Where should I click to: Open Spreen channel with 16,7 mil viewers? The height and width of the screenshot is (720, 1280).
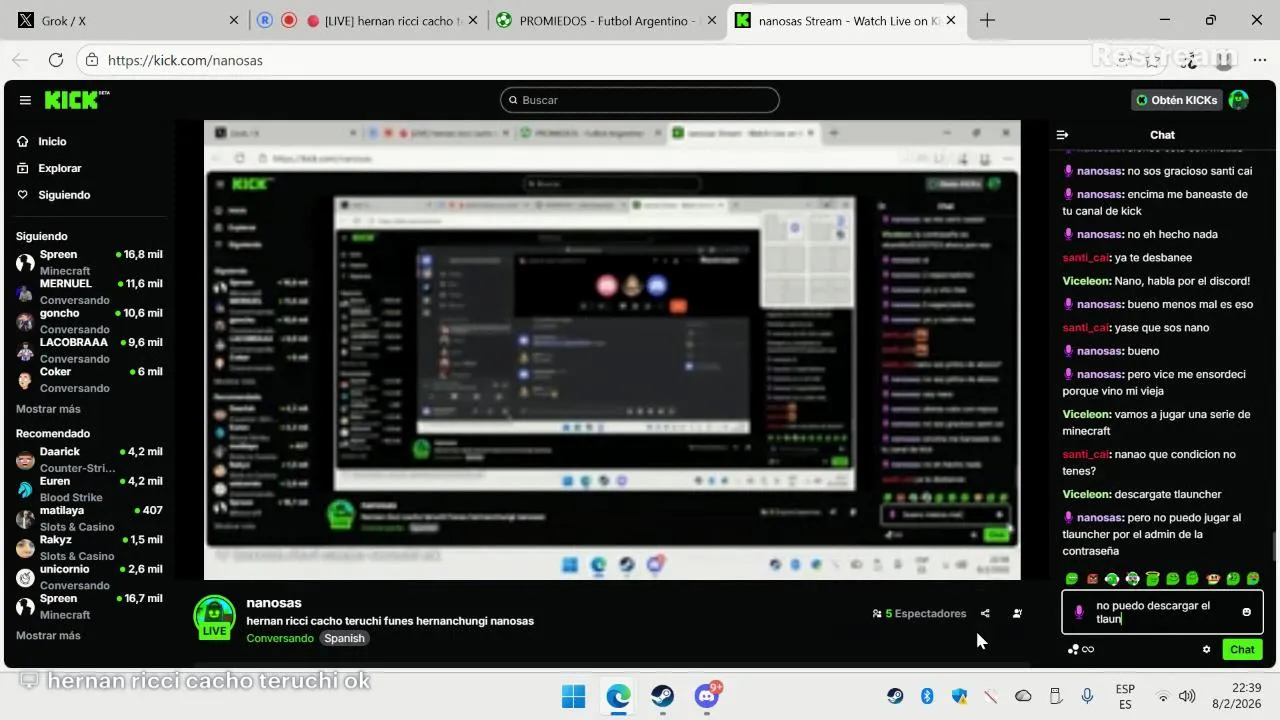coord(89,606)
